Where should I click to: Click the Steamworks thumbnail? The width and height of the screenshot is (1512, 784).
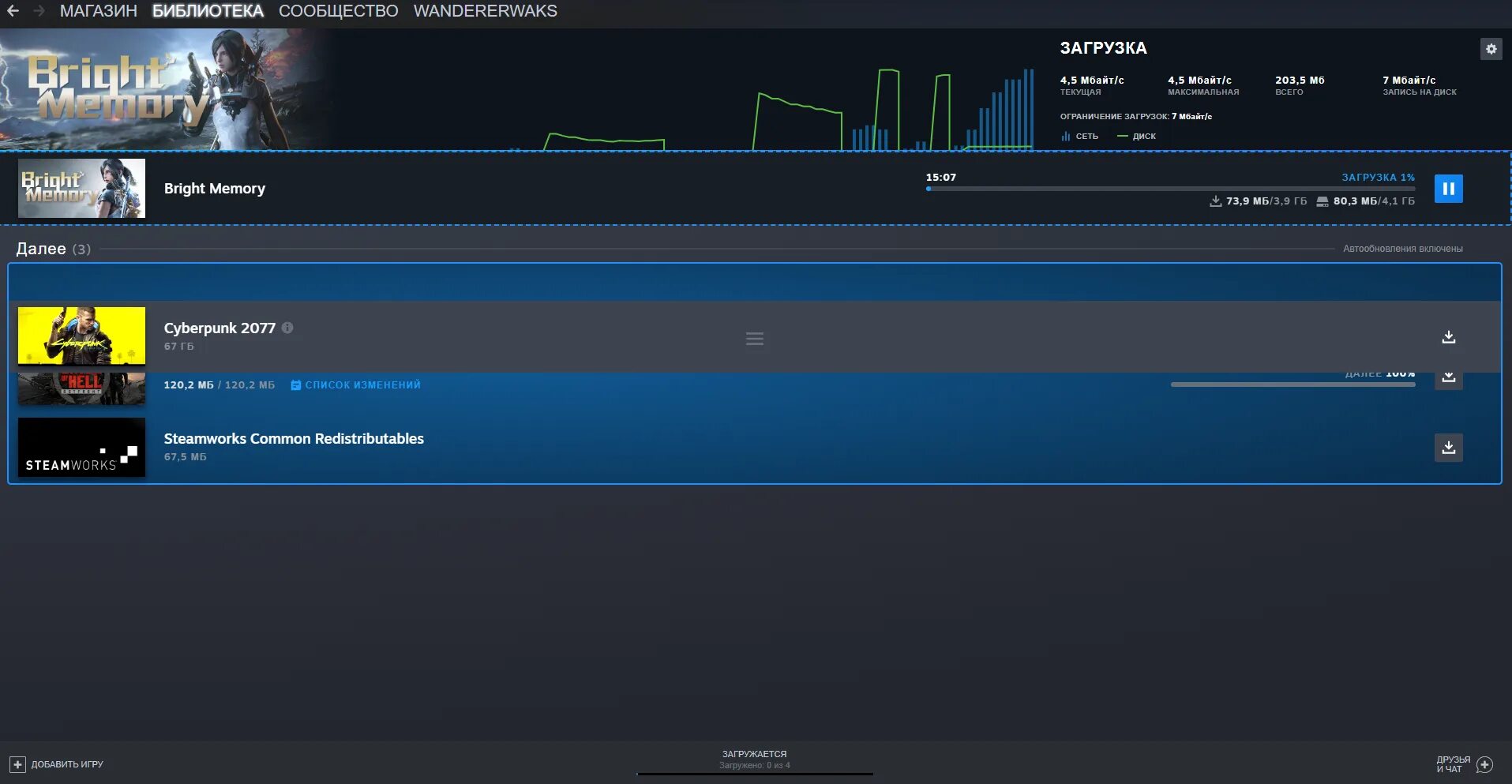click(81, 447)
